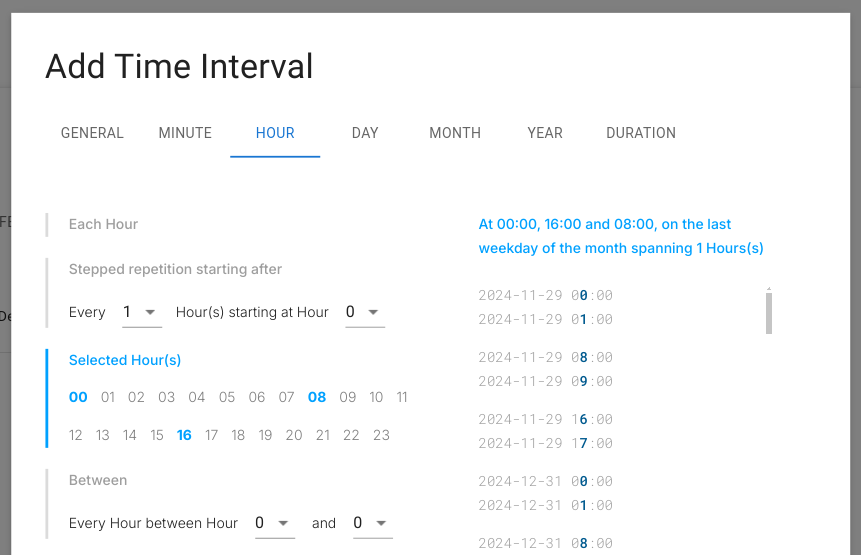Expand the dropdown after 'and'
Screen dimensions: 861x555
pos(372,523)
